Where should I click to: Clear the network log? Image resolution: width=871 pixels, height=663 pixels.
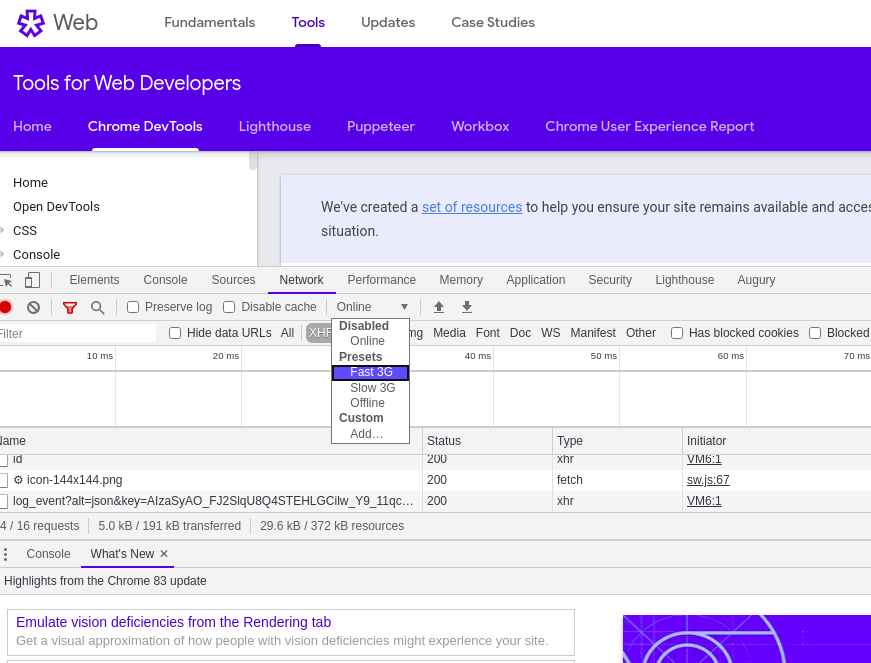[x=33, y=307]
